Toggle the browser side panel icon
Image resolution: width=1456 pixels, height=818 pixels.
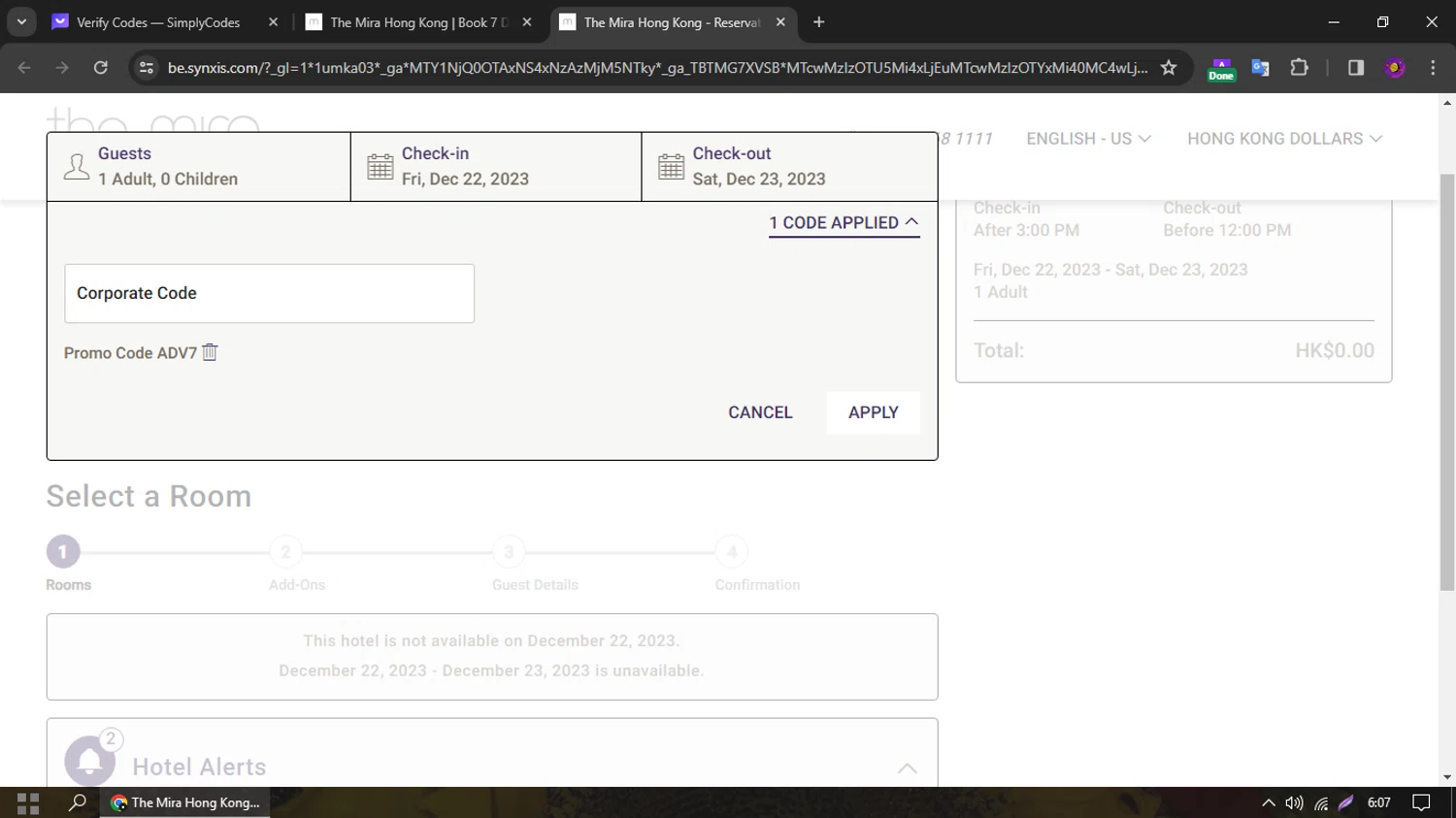point(1356,67)
